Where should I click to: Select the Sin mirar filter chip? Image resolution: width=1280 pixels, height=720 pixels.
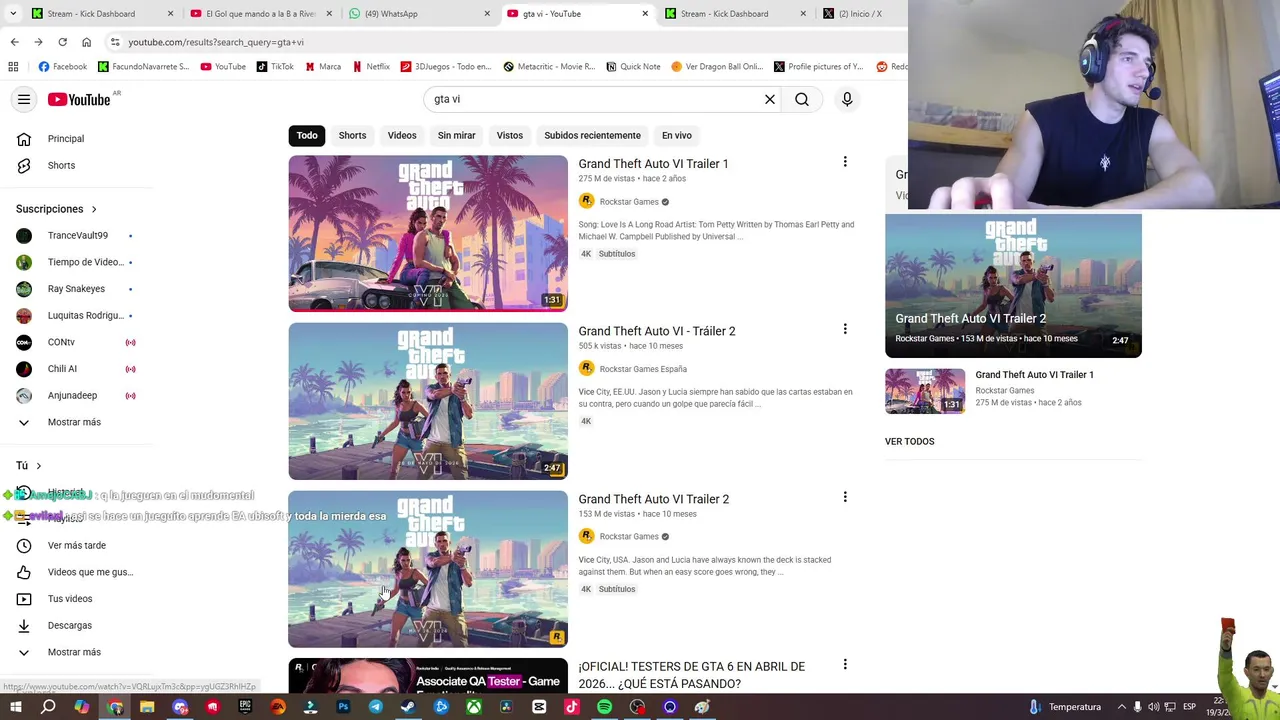pyautogui.click(x=456, y=135)
